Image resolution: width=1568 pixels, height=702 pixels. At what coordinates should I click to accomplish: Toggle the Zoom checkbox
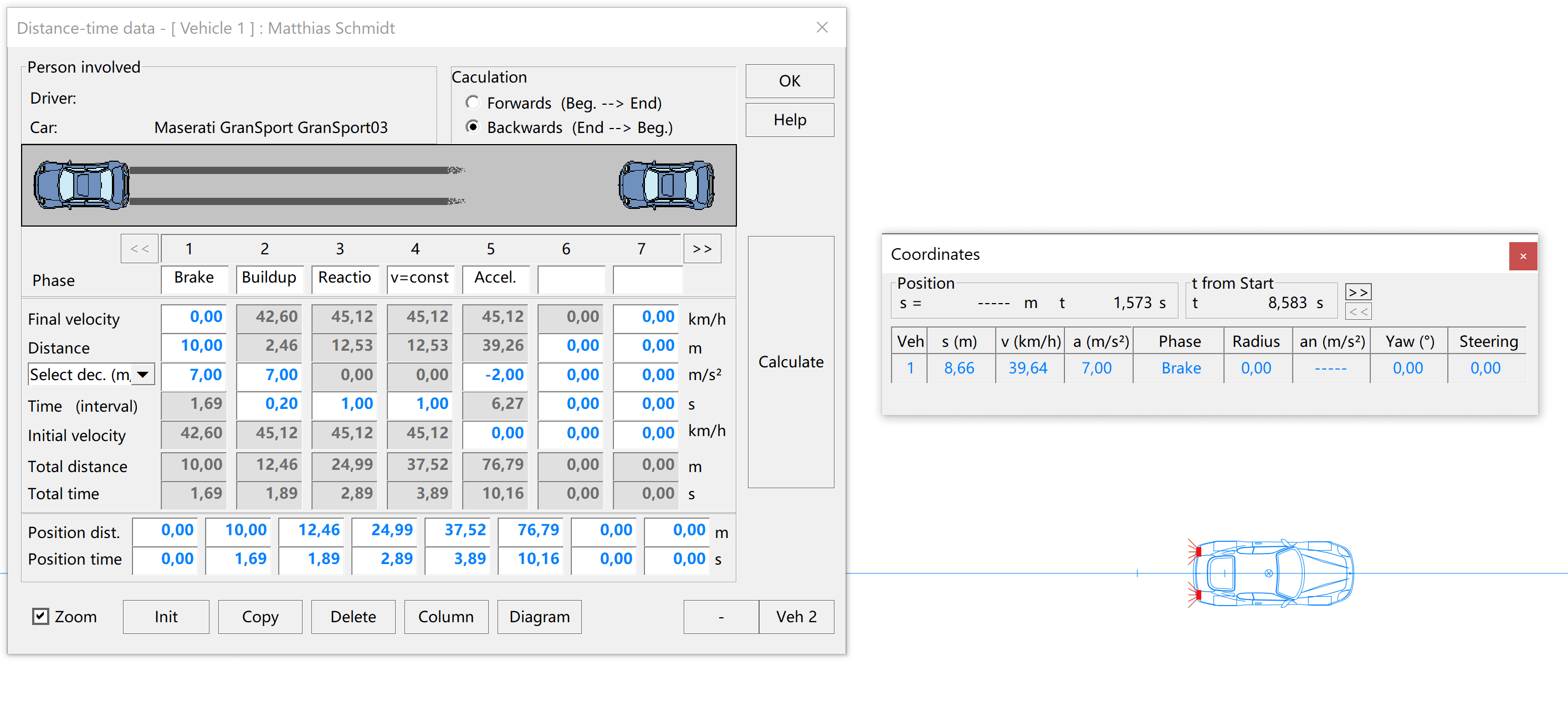pyautogui.click(x=40, y=616)
